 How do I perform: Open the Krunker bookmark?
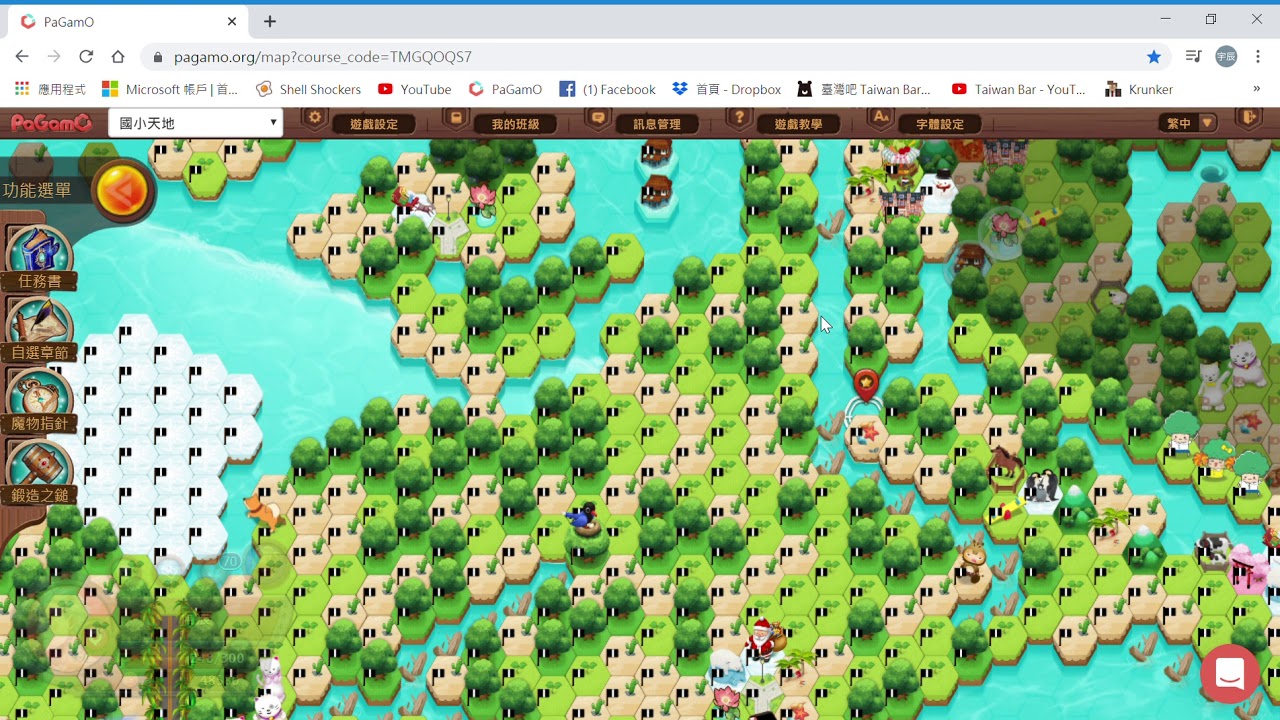coord(1139,89)
